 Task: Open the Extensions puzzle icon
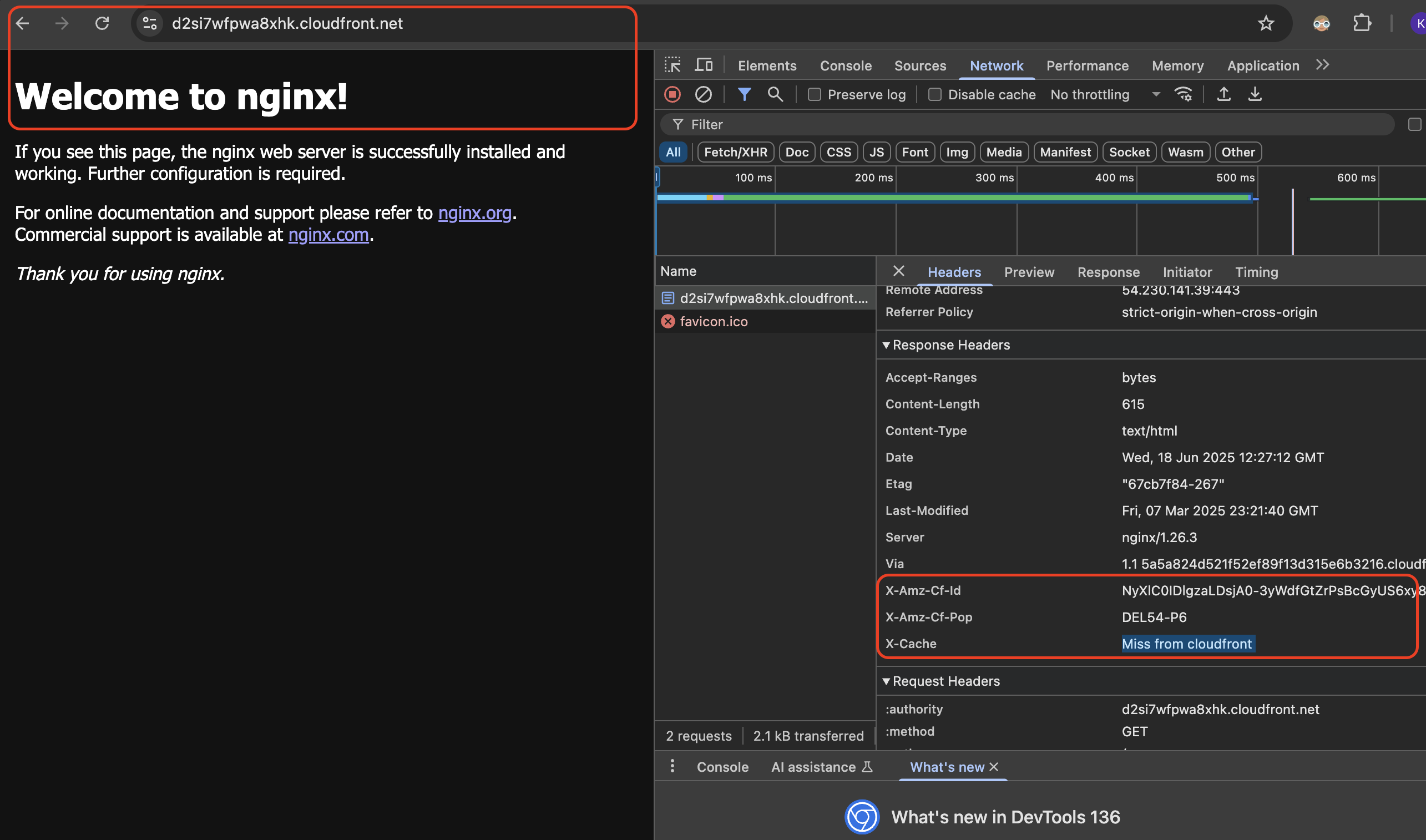coord(1362,23)
